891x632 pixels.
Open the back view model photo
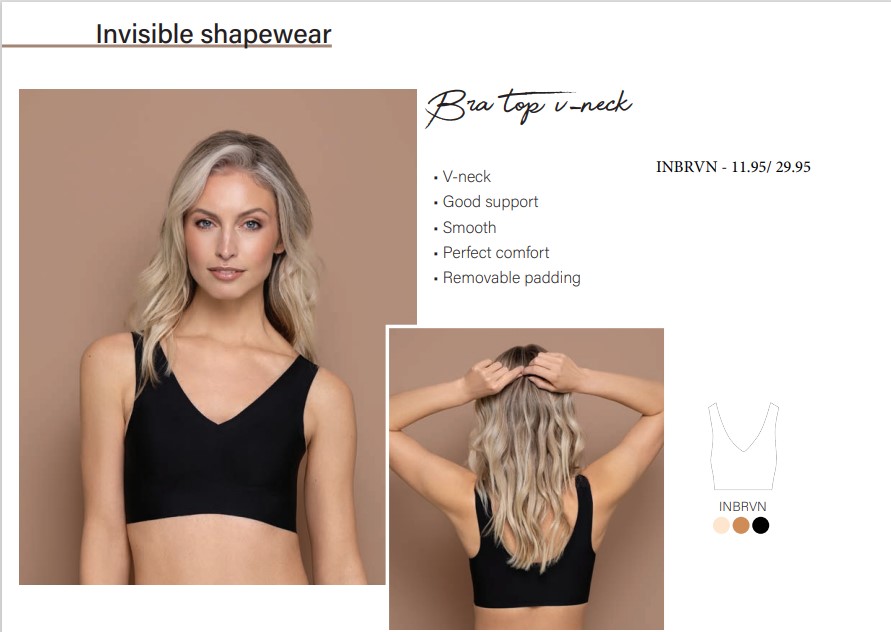(526, 479)
